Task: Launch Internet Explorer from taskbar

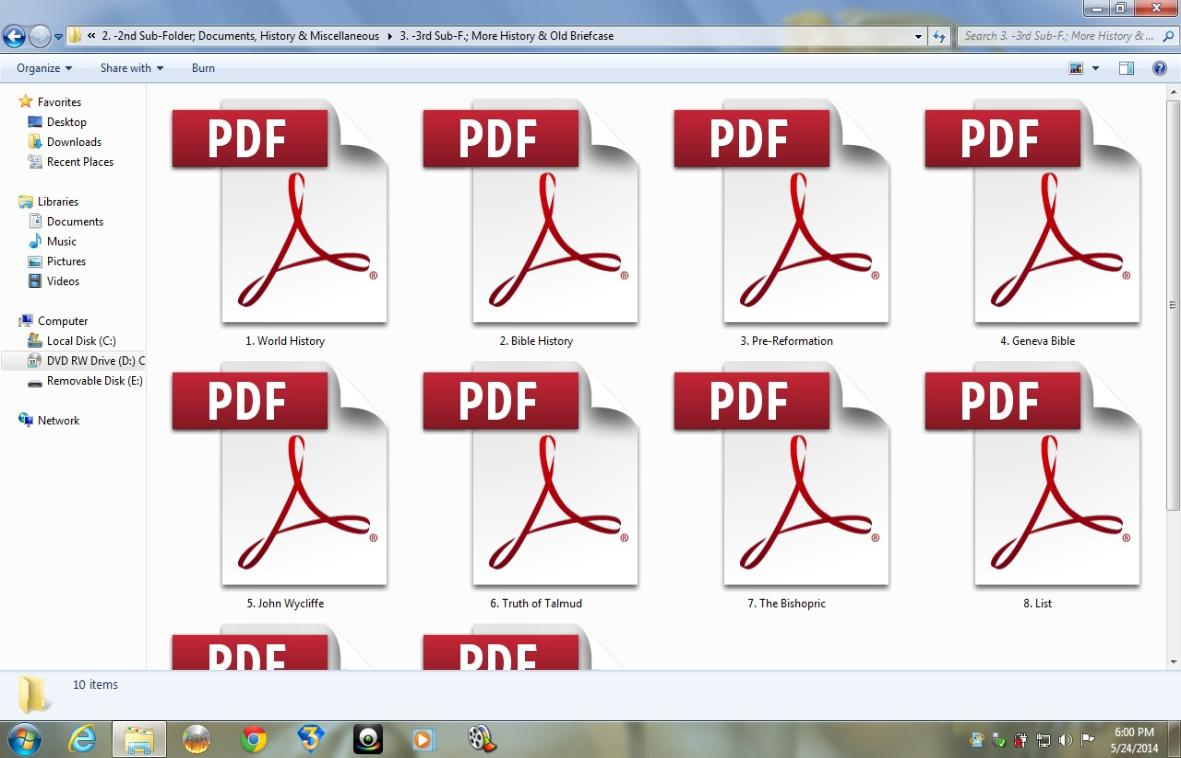Action: (81, 739)
